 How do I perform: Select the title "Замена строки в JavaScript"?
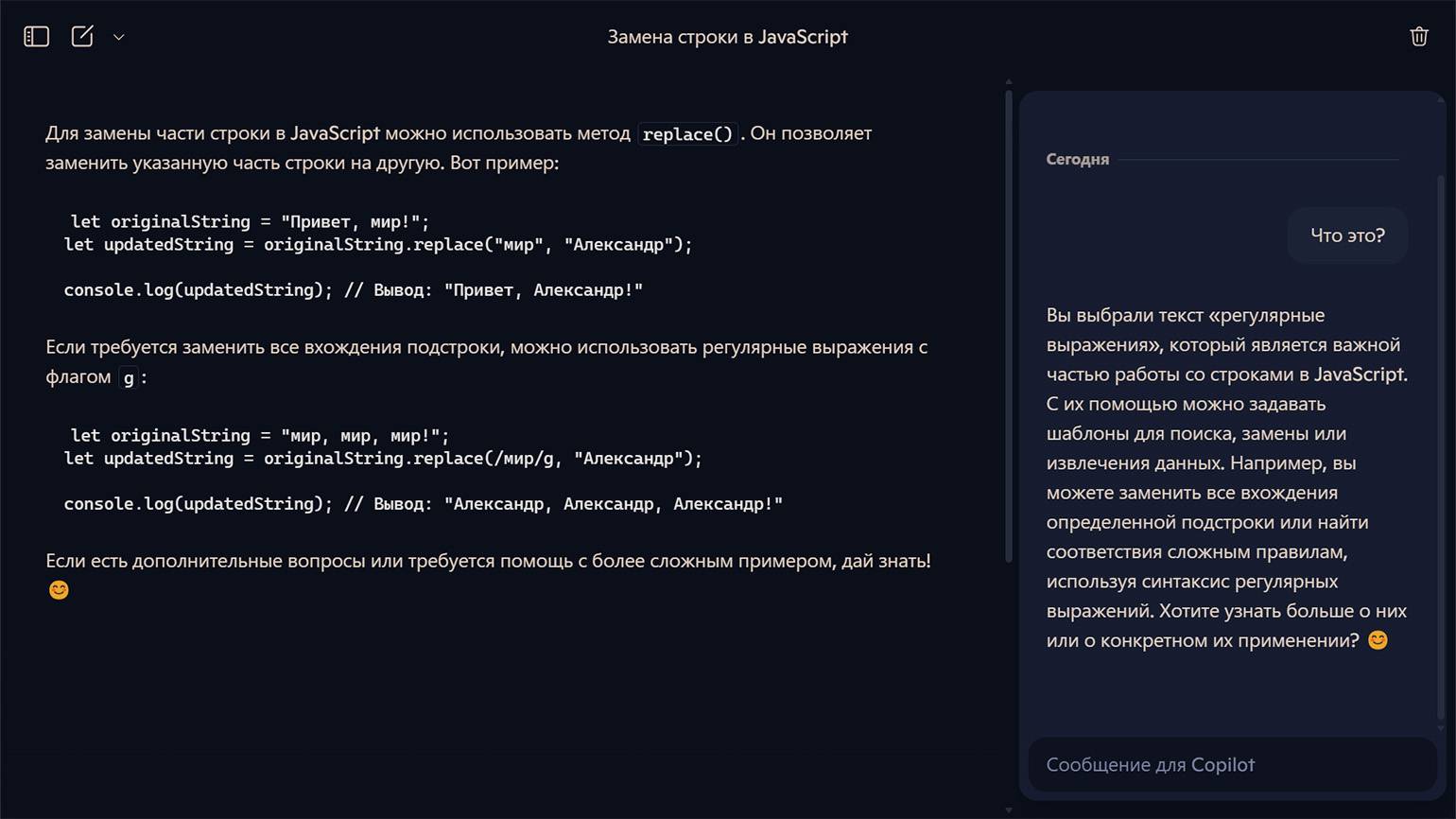(727, 37)
